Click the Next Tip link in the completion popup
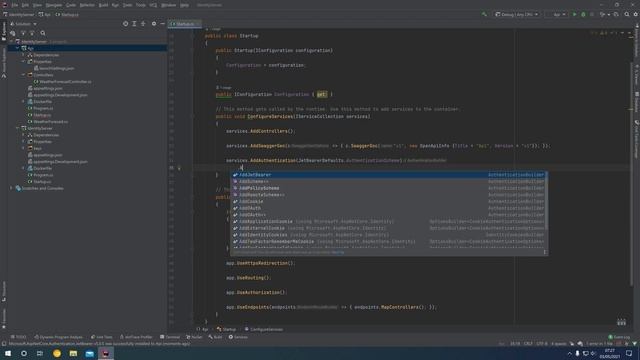Screen dimensions: 640x360 (338, 252)
